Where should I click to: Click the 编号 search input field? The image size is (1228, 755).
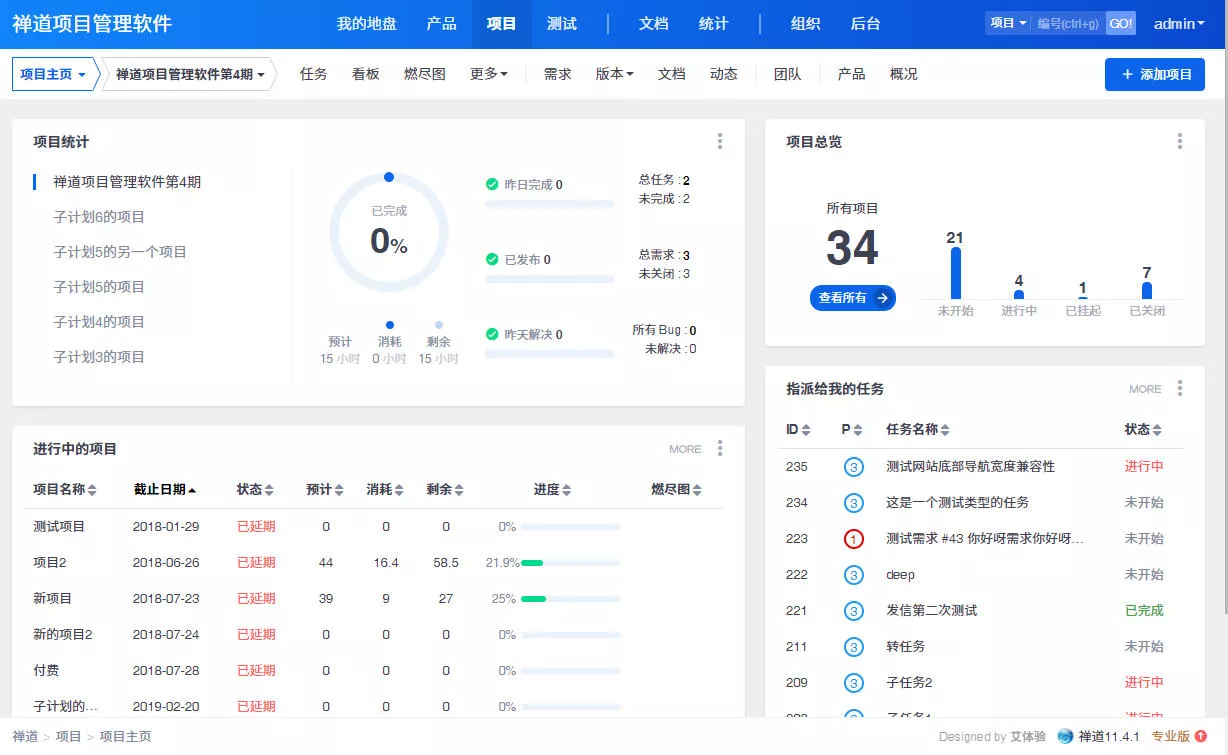pos(1069,23)
